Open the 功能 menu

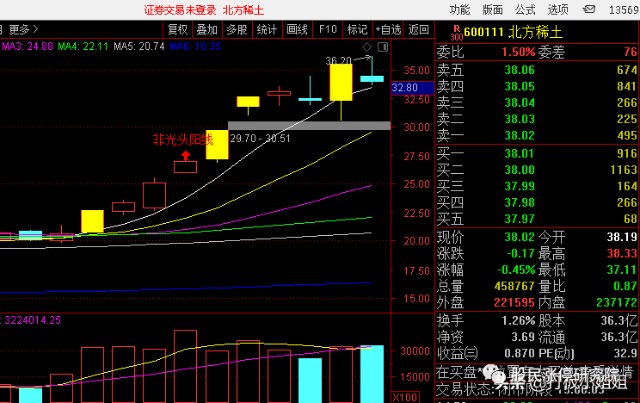tap(460, 10)
